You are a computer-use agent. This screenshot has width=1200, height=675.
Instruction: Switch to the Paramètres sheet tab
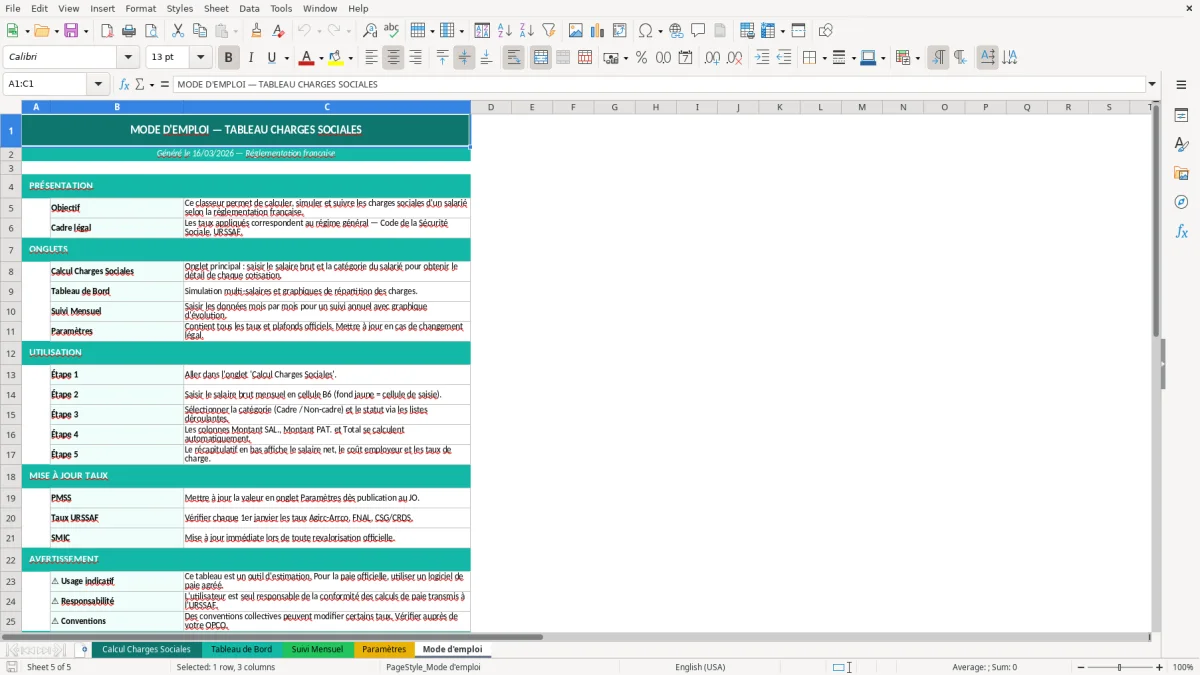pos(384,649)
